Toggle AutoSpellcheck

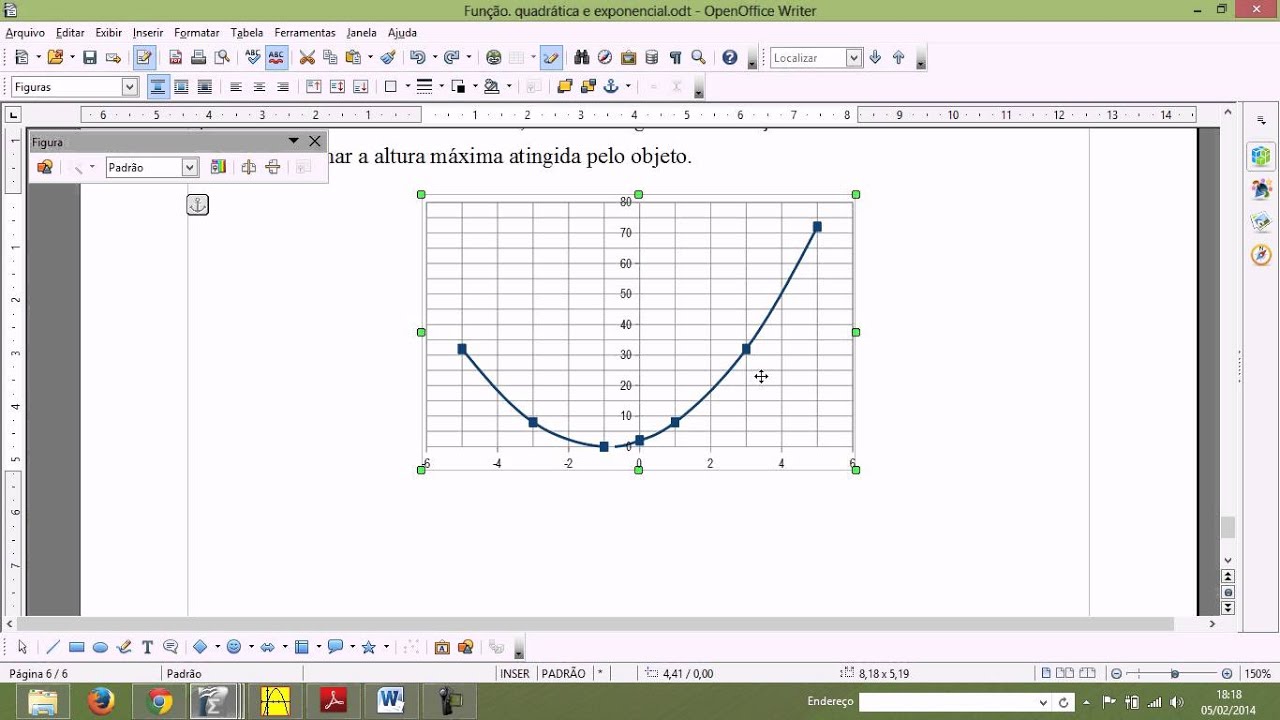coord(276,58)
